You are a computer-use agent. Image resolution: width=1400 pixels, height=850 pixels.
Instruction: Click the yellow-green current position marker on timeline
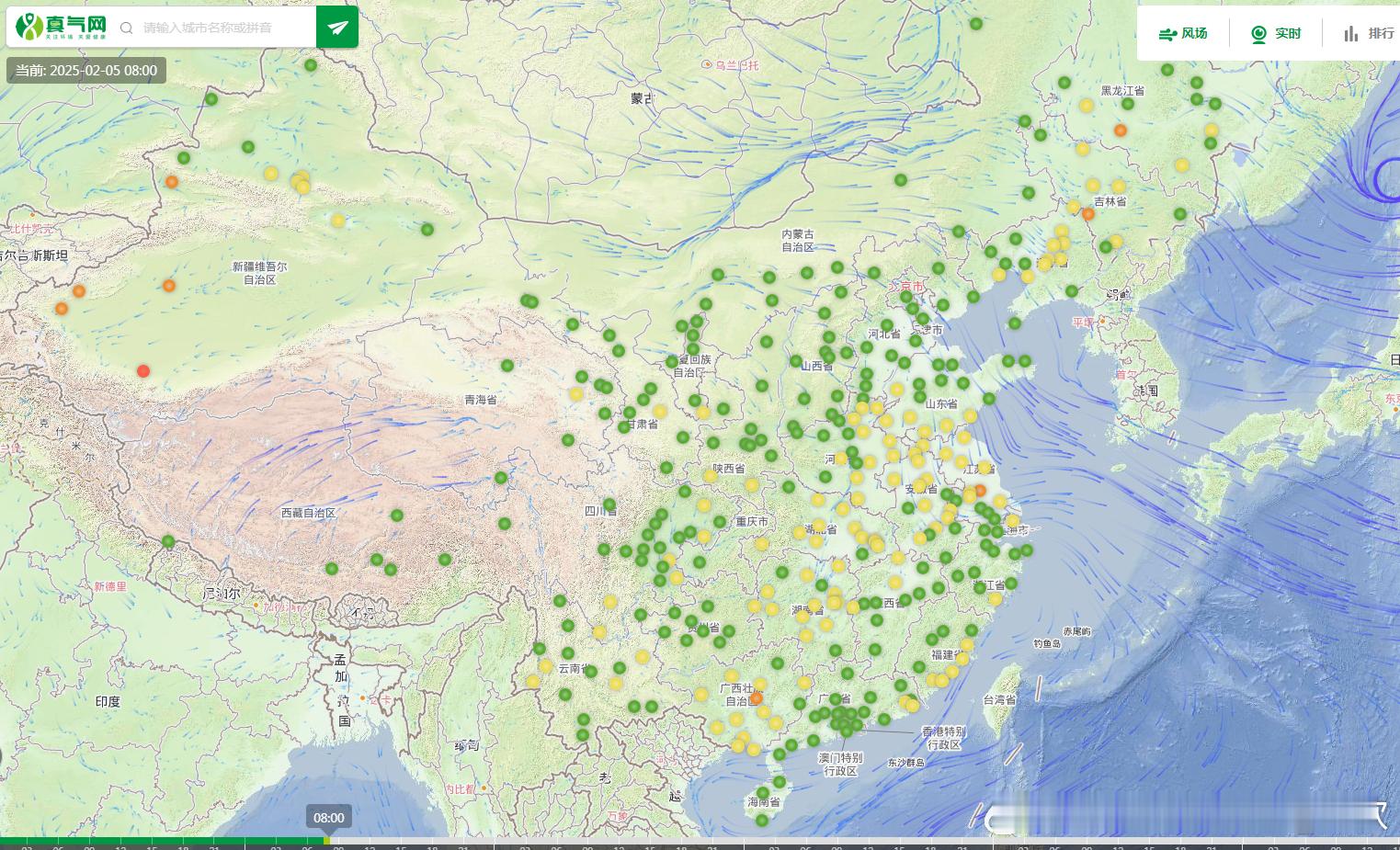pyautogui.click(x=326, y=841)
